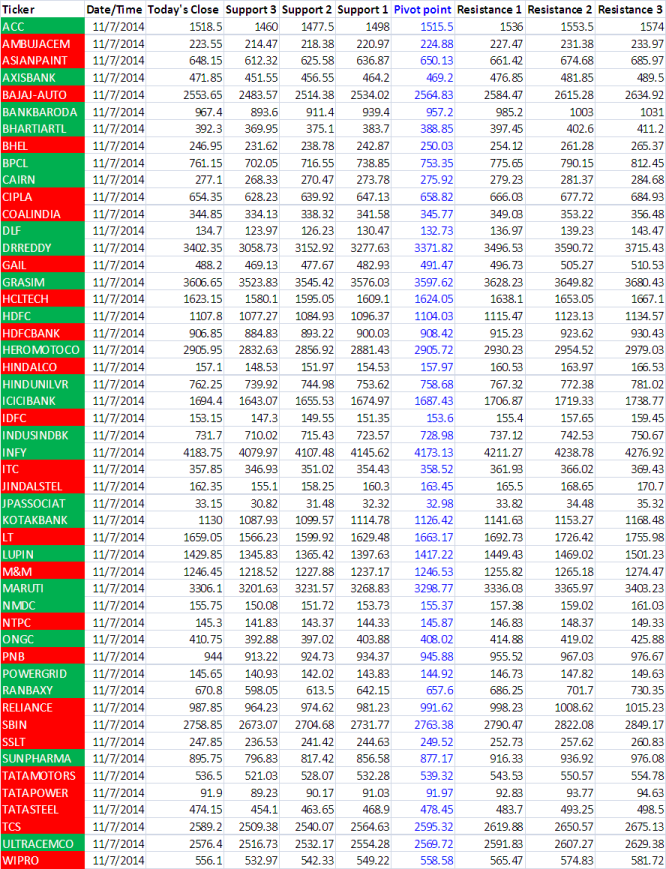The image size is (666, 869).
Task: Select TCS support 2 value 2540.07
Action: 314,826
